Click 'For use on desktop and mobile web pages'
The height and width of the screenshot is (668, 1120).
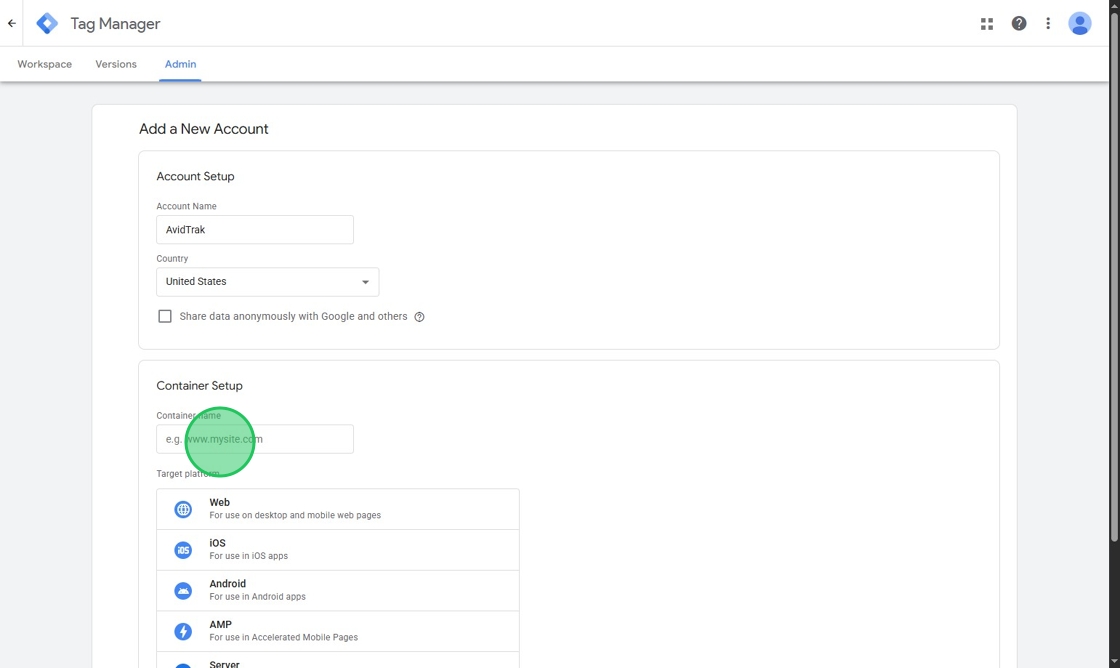click(x=295, y=515)
